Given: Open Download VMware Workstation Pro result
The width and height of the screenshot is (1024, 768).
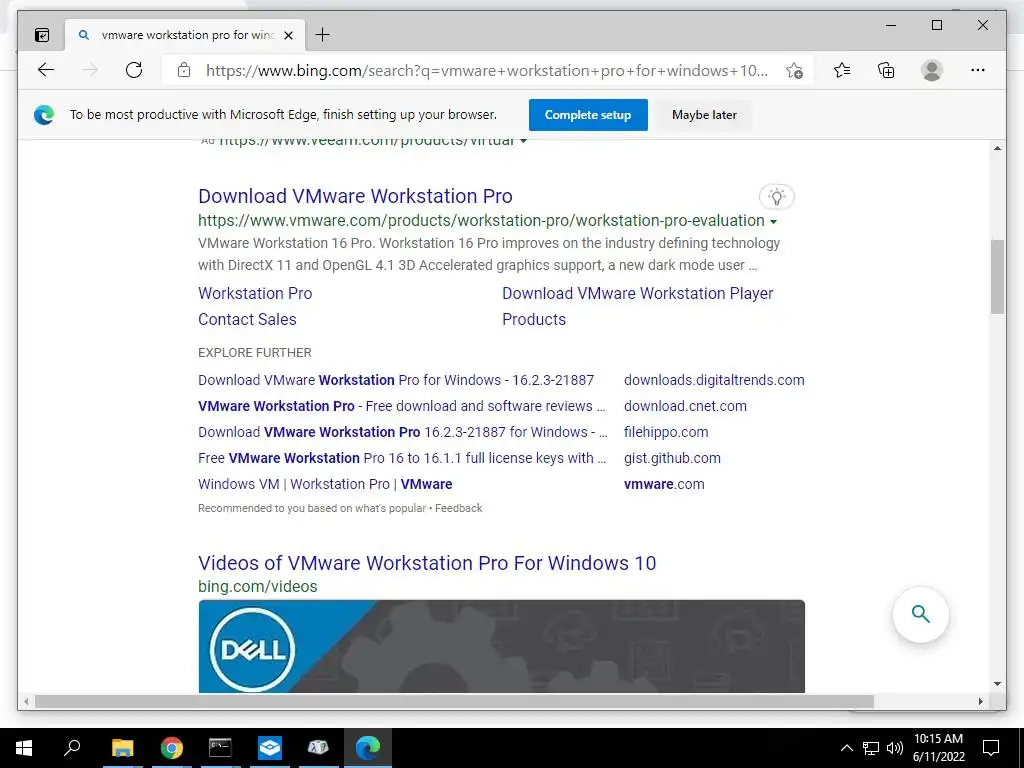Looking at the screenshot, I should [x=355, y=196].
